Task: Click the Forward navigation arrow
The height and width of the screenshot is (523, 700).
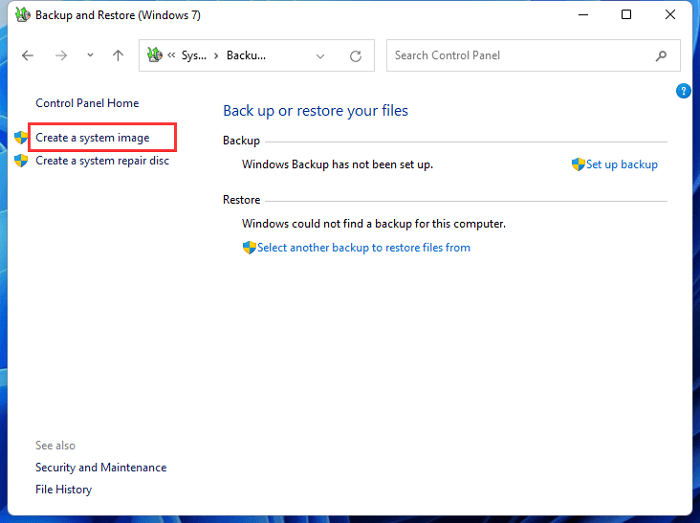Action: click(x=61, y=56)
